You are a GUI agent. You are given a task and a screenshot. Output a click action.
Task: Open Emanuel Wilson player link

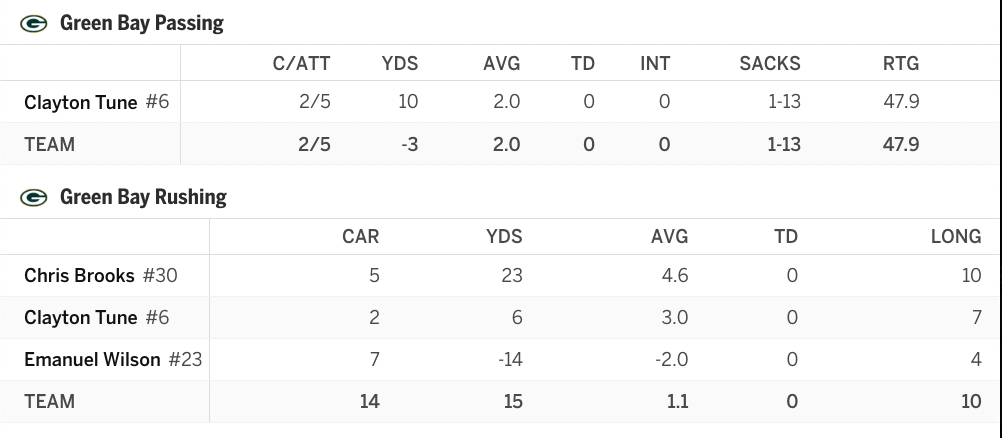point(92,360)
